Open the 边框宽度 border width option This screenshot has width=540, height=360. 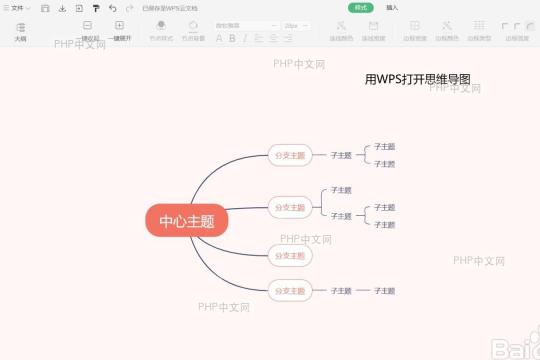(415, 31)
